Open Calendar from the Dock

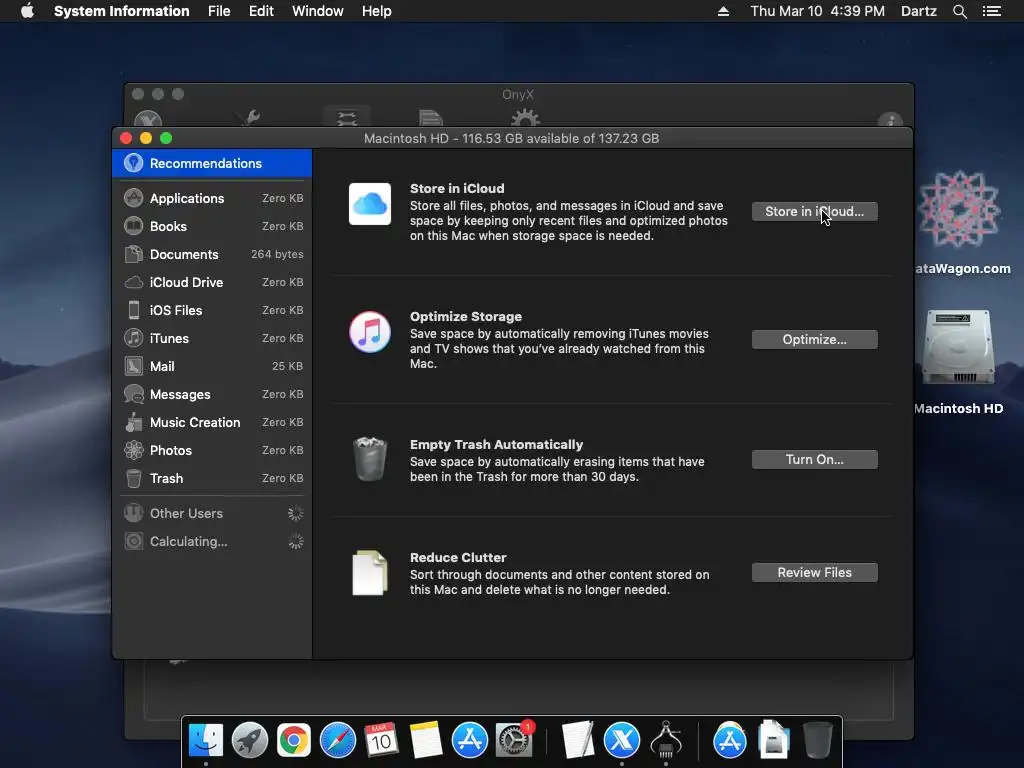point(381,741)
